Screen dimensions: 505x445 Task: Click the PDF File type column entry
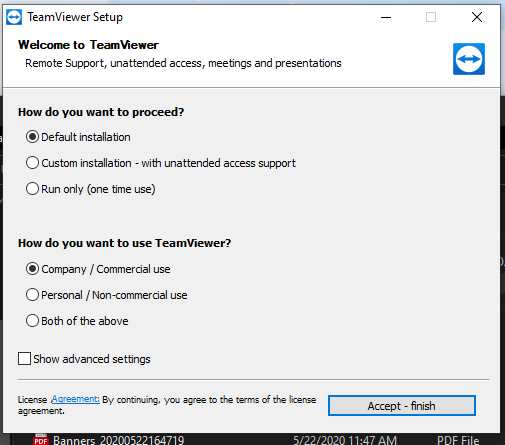(x=458, y=440)
